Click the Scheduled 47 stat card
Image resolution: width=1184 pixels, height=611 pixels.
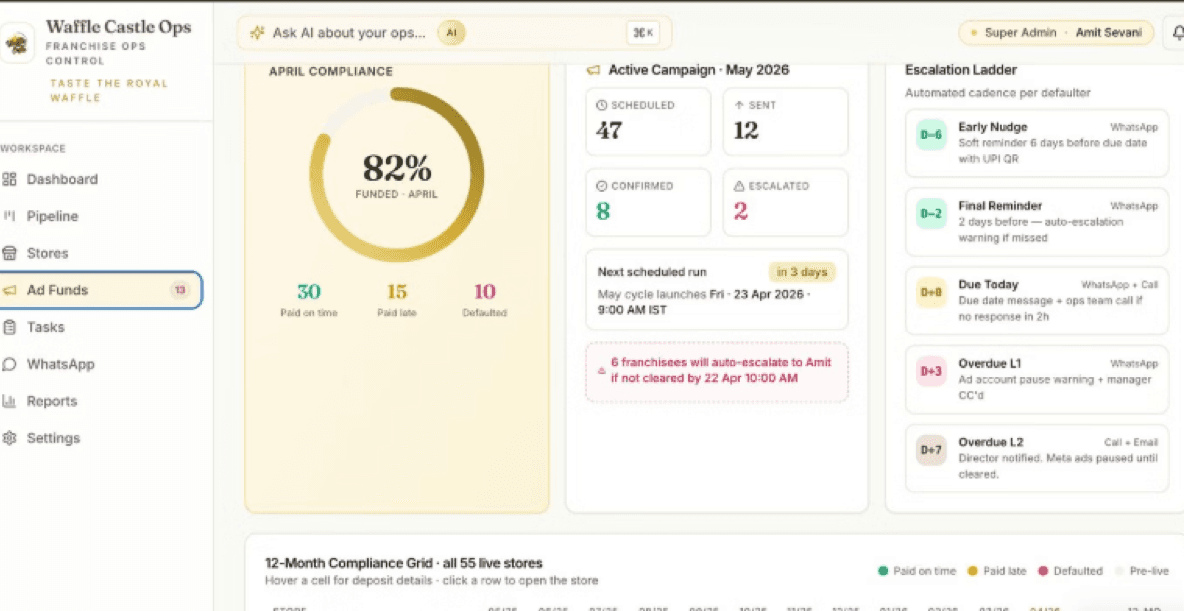(x=649, y=122)
